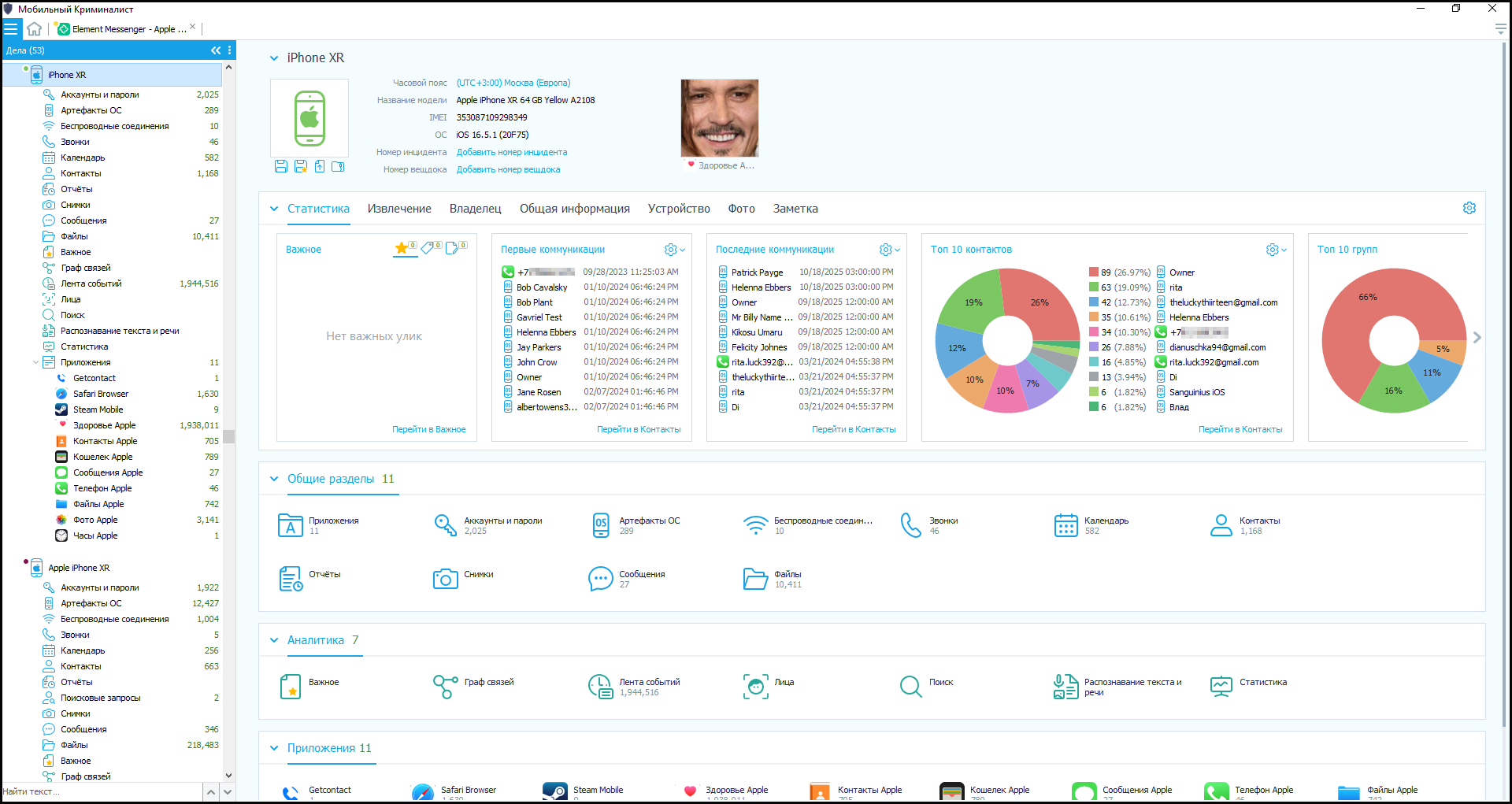Click the export upload icon under phone image
This screenshot has width=1512, height=804.
pyautogui.click(x=319, y=166)
